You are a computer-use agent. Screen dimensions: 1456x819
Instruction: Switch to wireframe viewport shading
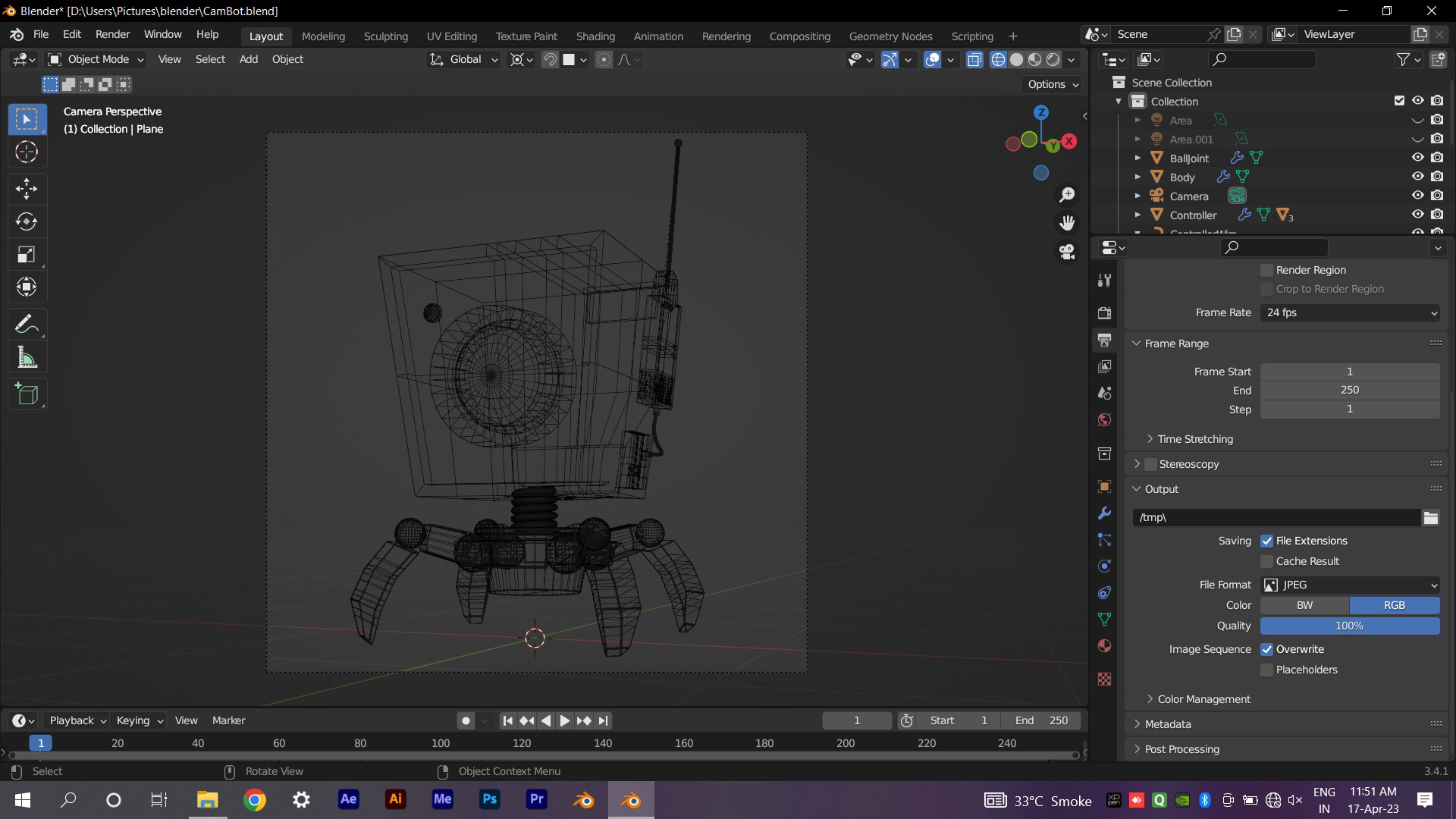click(x=998, y=60)
